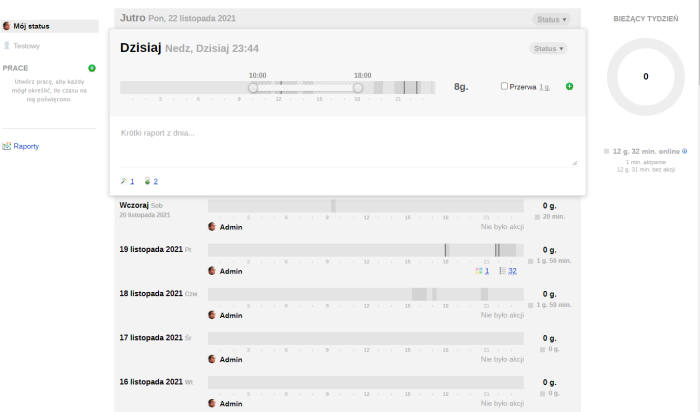700x412 pixels.
Task: Click the 10:00 start time slider handle
Action: click(x=253, y=88)
